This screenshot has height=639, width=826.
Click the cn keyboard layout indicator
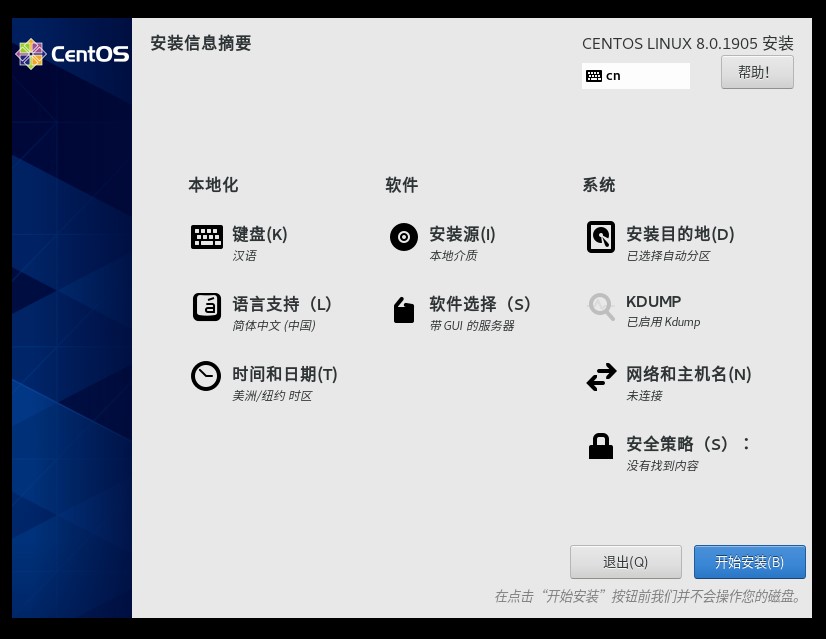tap(636, 75)
